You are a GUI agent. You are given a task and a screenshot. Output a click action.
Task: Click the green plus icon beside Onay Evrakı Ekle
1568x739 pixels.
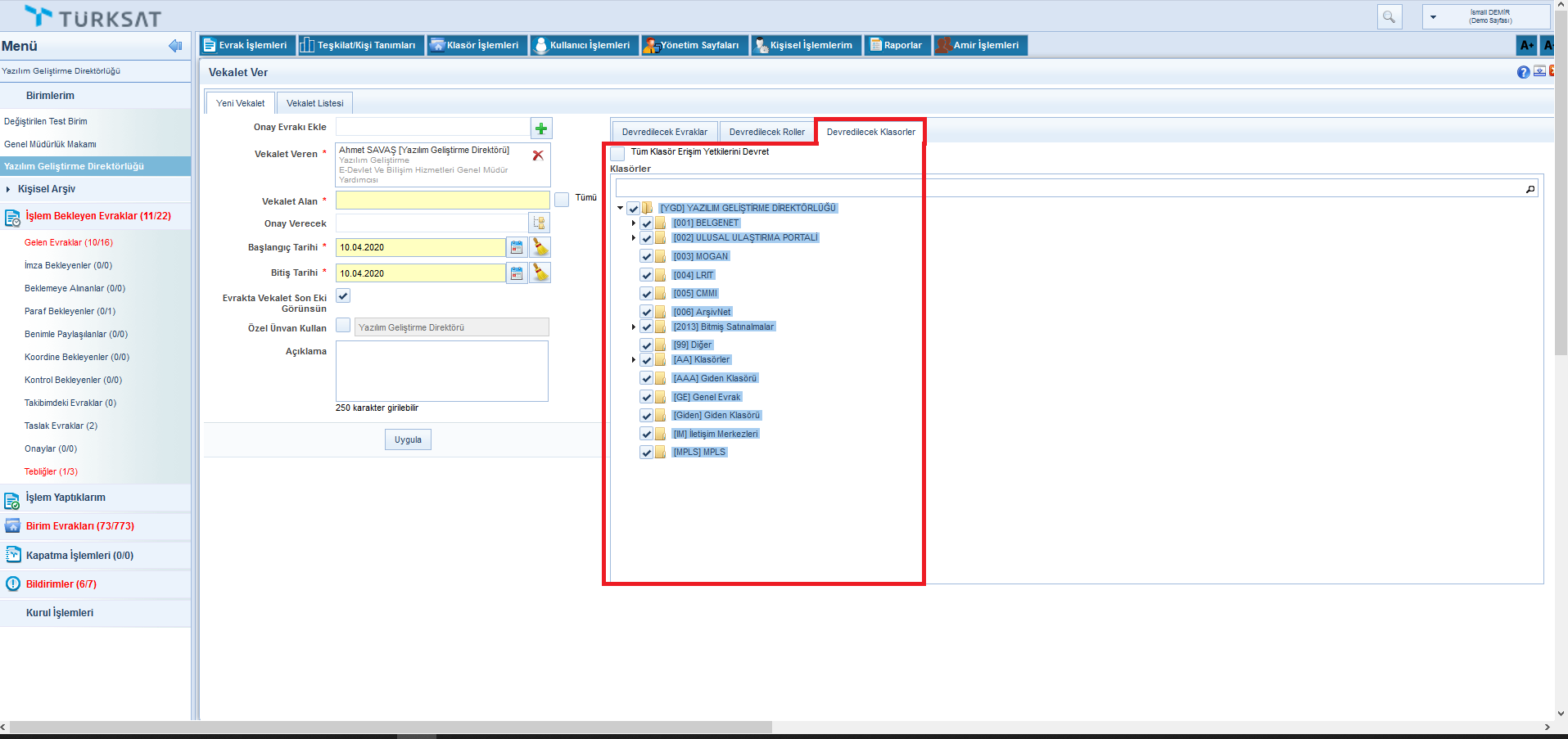coord(541,128)
